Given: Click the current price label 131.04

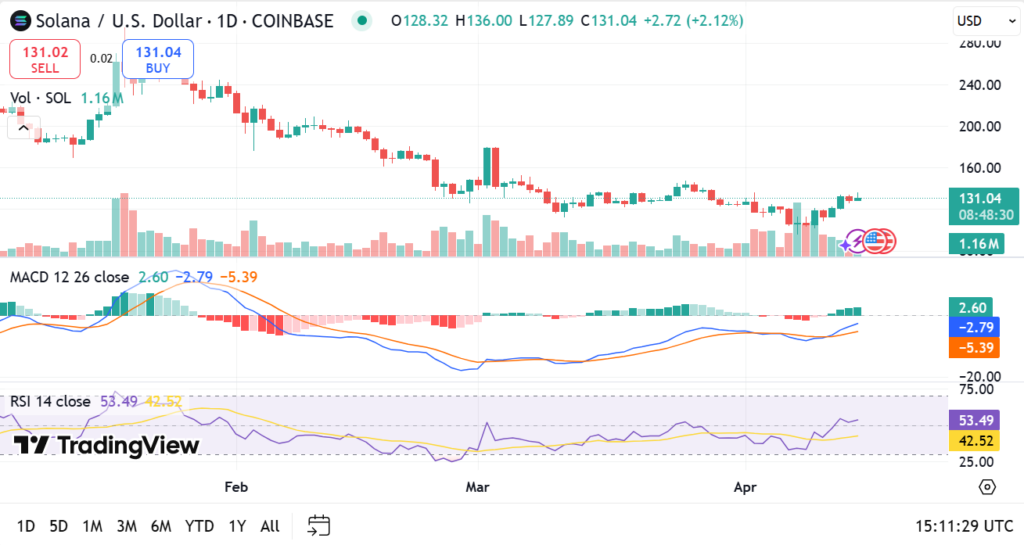Looking at the screenshot, I should coord(984,206).
